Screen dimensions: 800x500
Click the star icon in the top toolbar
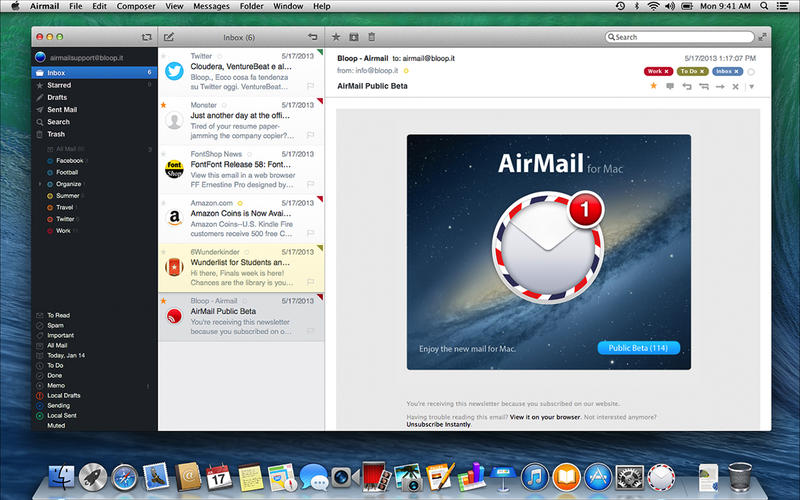click(x=336, y=37)
